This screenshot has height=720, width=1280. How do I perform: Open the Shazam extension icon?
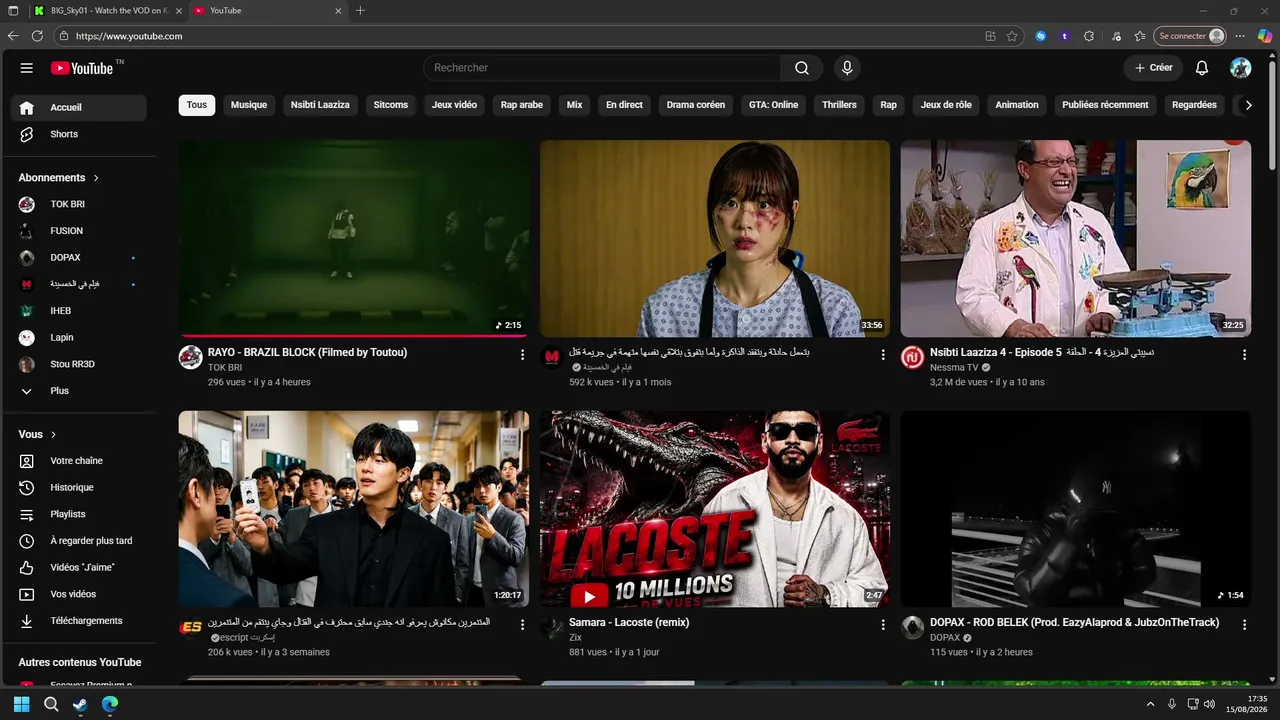[x=1041, y=36]
